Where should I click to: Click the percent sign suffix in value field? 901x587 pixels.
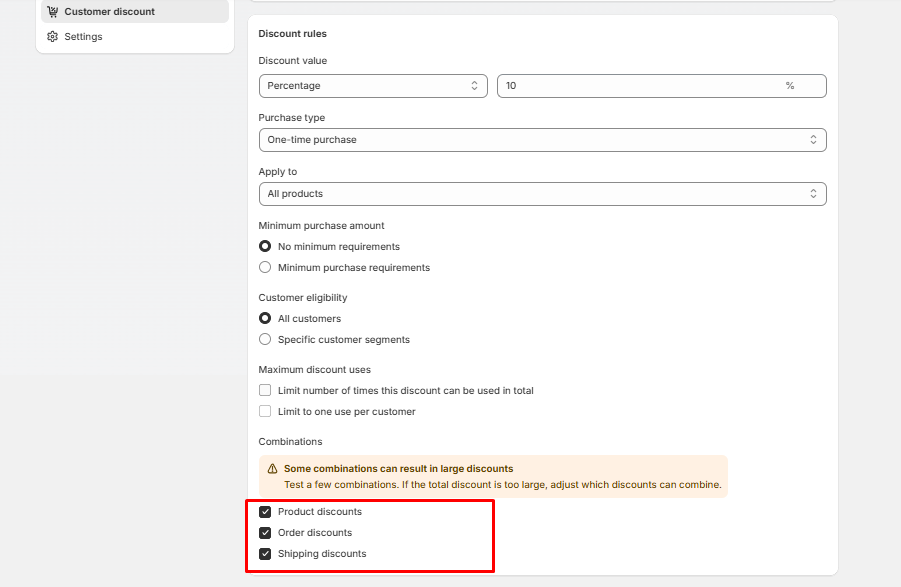(789, 86)
